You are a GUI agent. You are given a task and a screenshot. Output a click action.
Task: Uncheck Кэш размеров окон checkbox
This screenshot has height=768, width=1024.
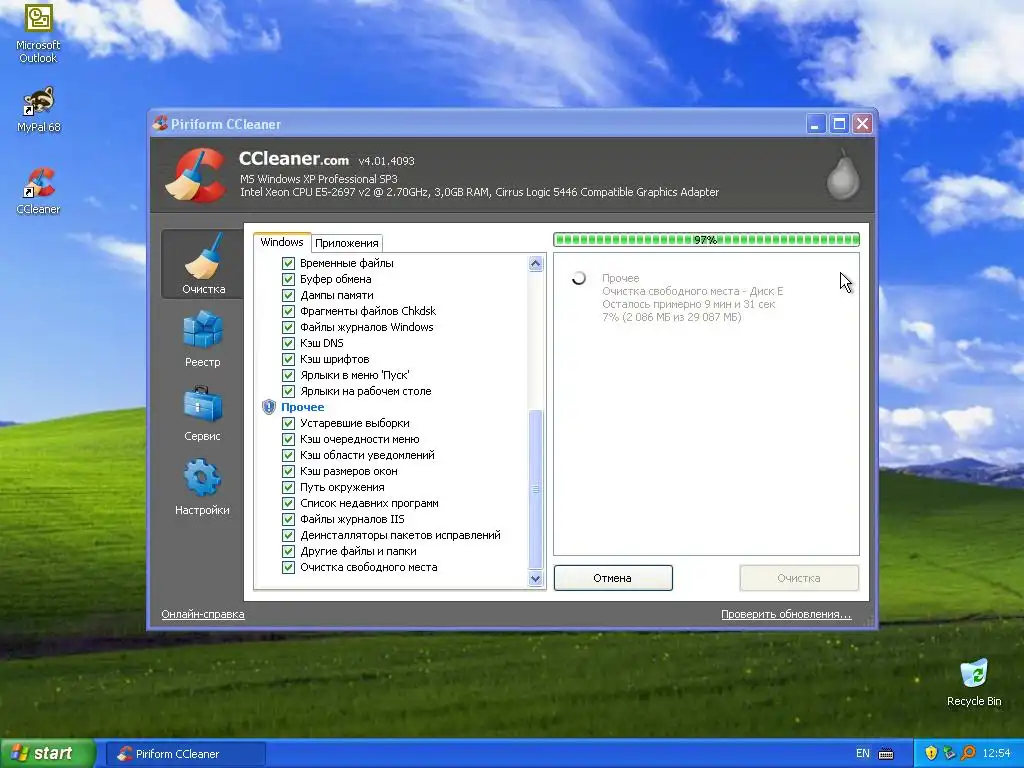(288, 471)
